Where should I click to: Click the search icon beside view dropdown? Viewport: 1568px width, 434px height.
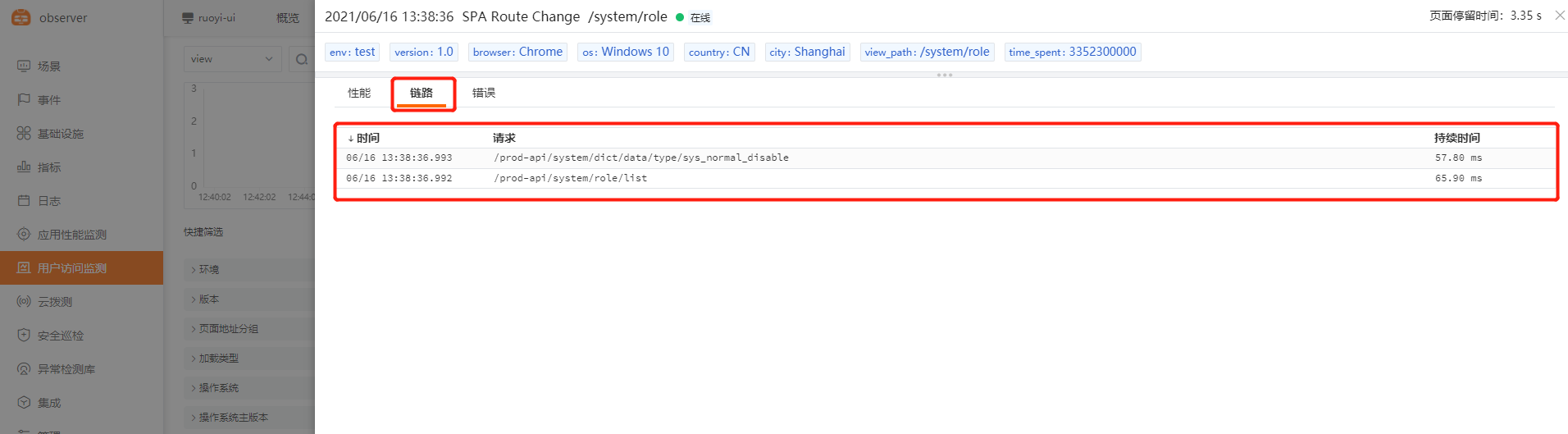(x=302, y=59)
